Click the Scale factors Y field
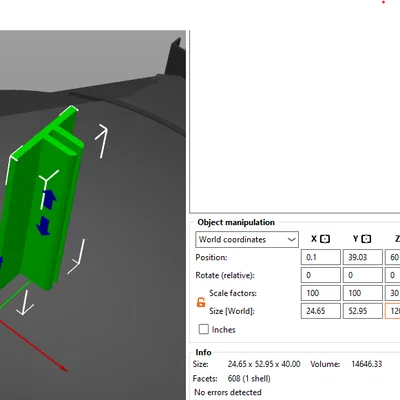400x400 pixels. pyautogui.click(x=363, y=293)
